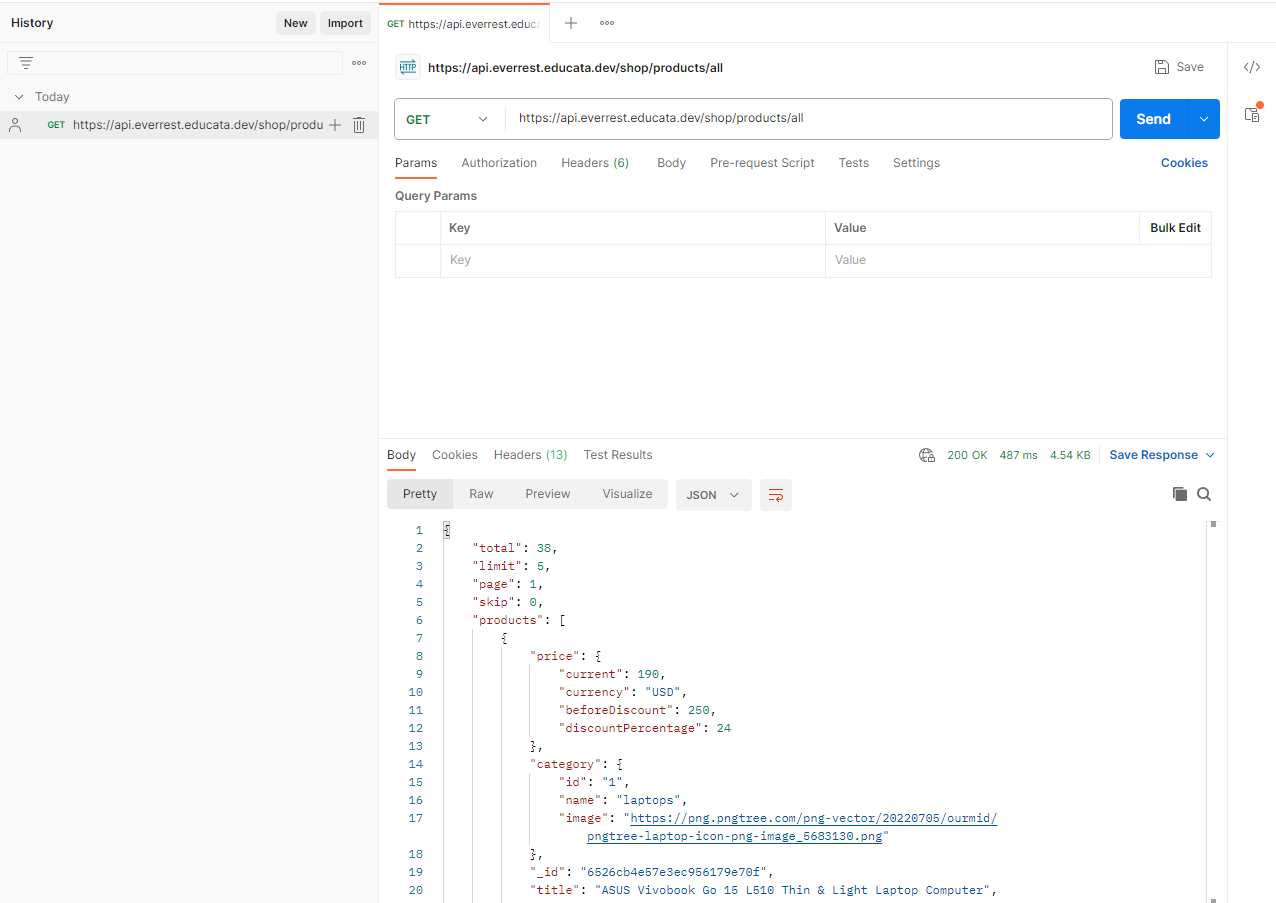This screenshot has height=903, width=1276.
Task: Click the Send button
Action: (x=1153, y=119)
